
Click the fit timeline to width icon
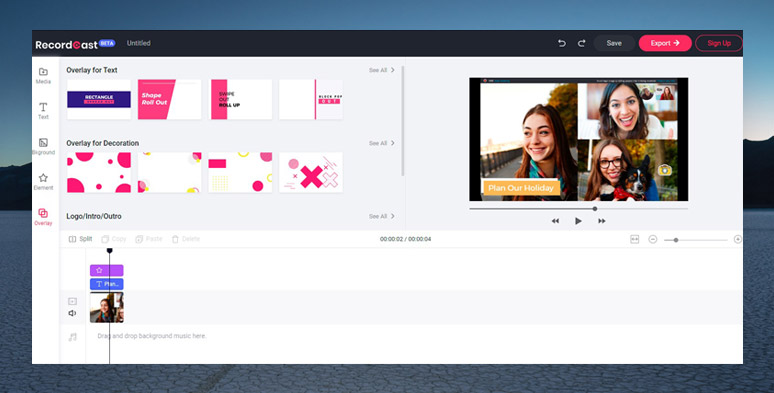coord(635,239)
